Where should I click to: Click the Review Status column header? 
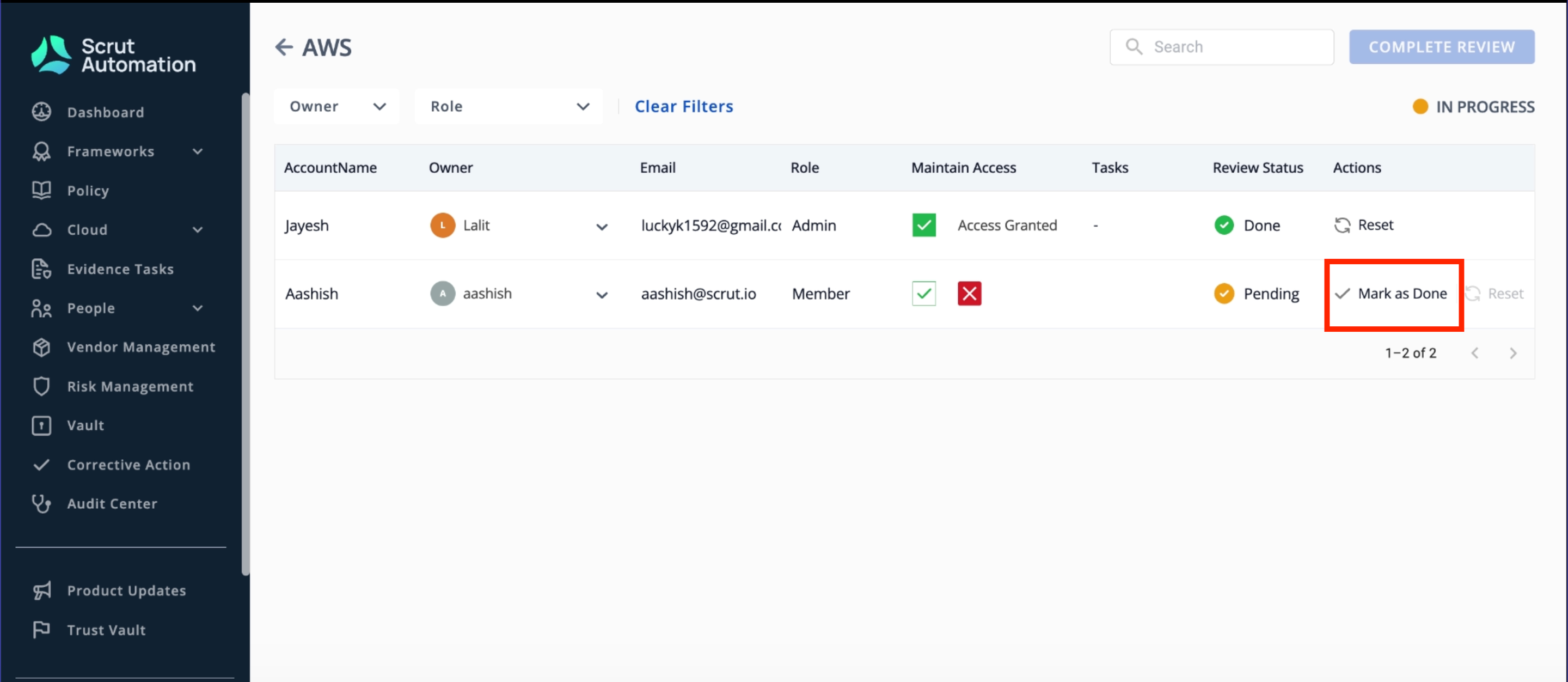pyautogui.click(x=1258, y=167)
